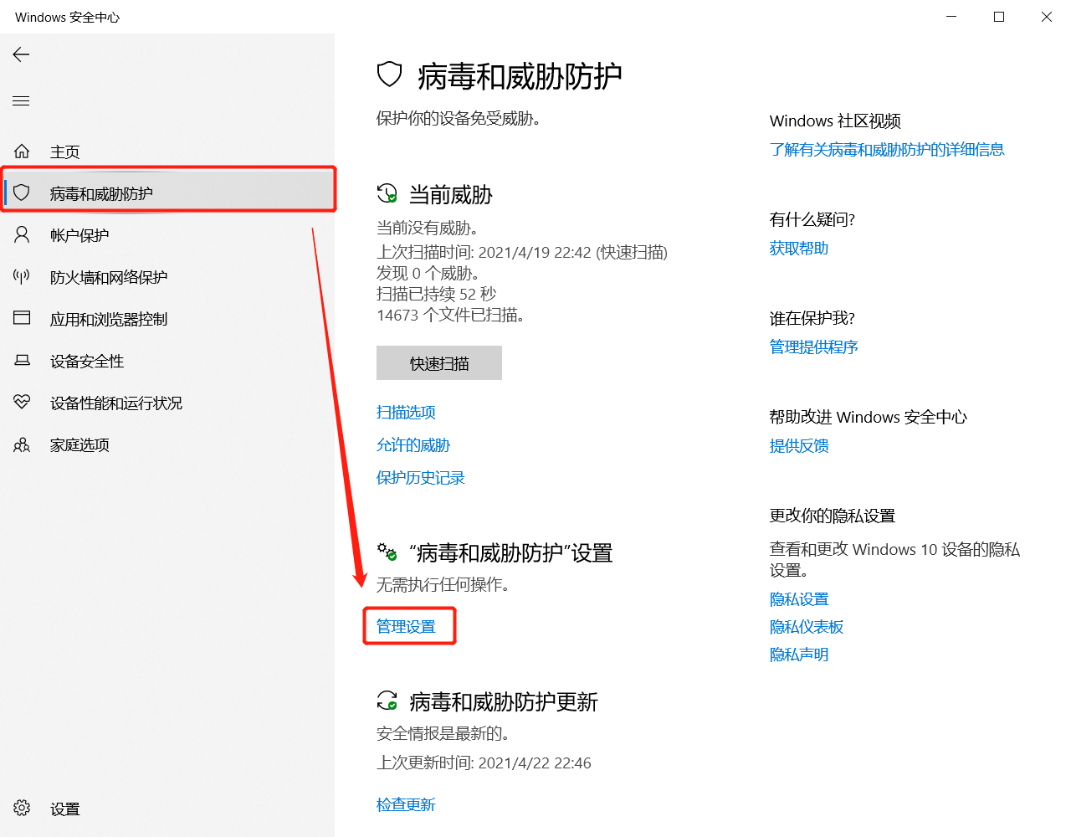1071x837 pixels.
Task: Open the 隐私仪表板 privacy dashboard
Action: click(x=806, y=626)
